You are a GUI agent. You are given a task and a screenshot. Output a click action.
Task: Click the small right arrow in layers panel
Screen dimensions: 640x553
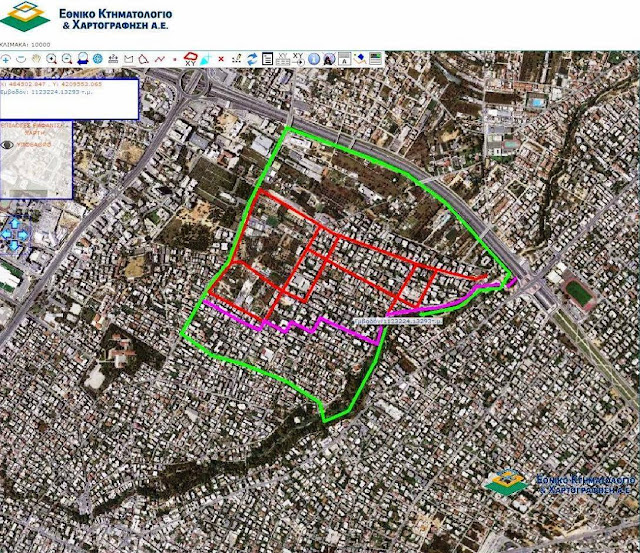(58, 193)
